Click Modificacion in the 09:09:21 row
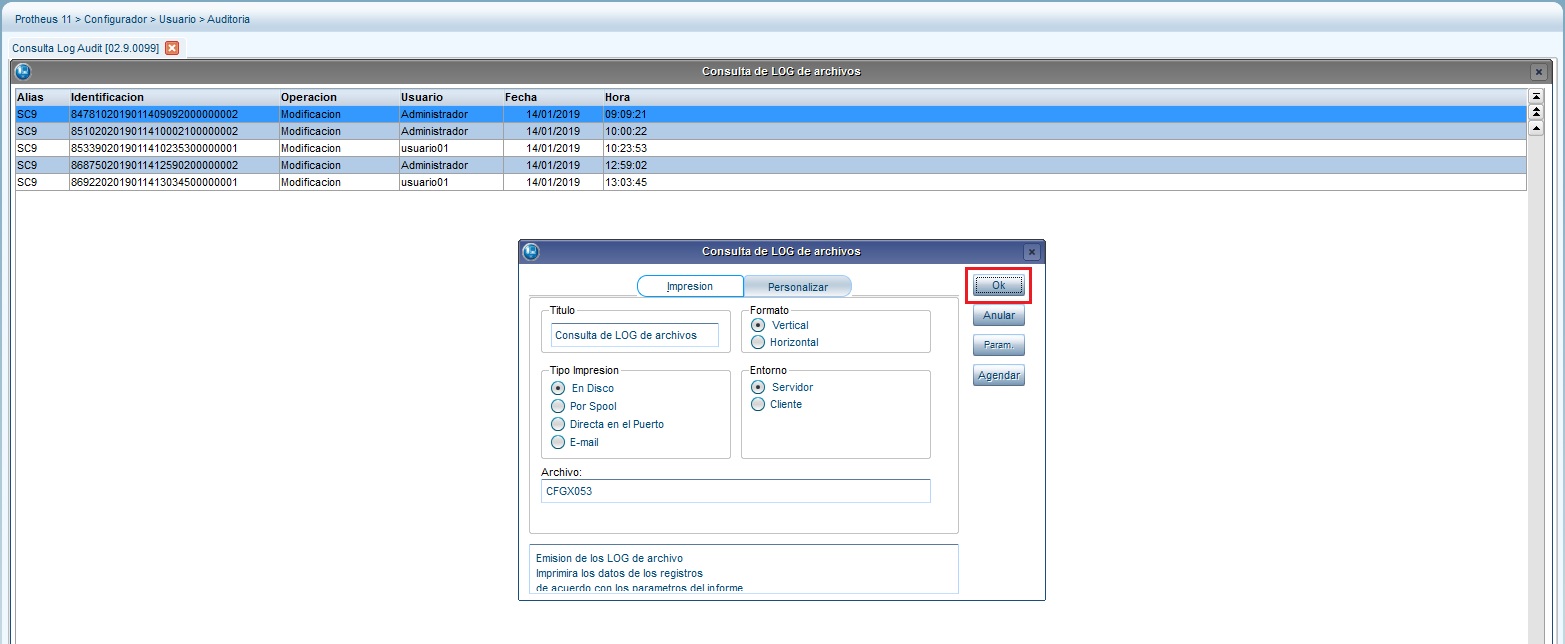 click(311, 114)
